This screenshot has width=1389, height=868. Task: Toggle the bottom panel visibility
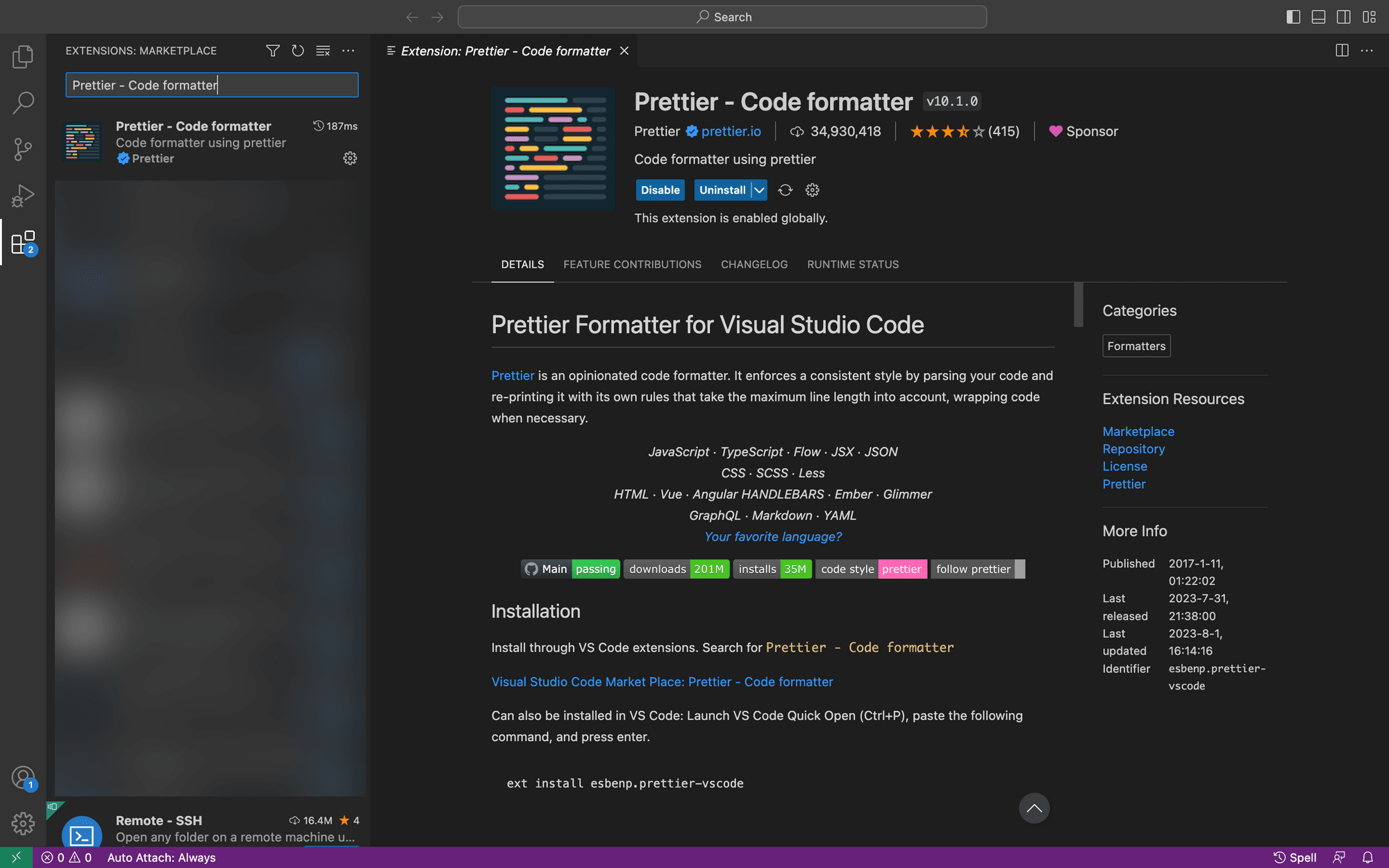(1318, 17)
